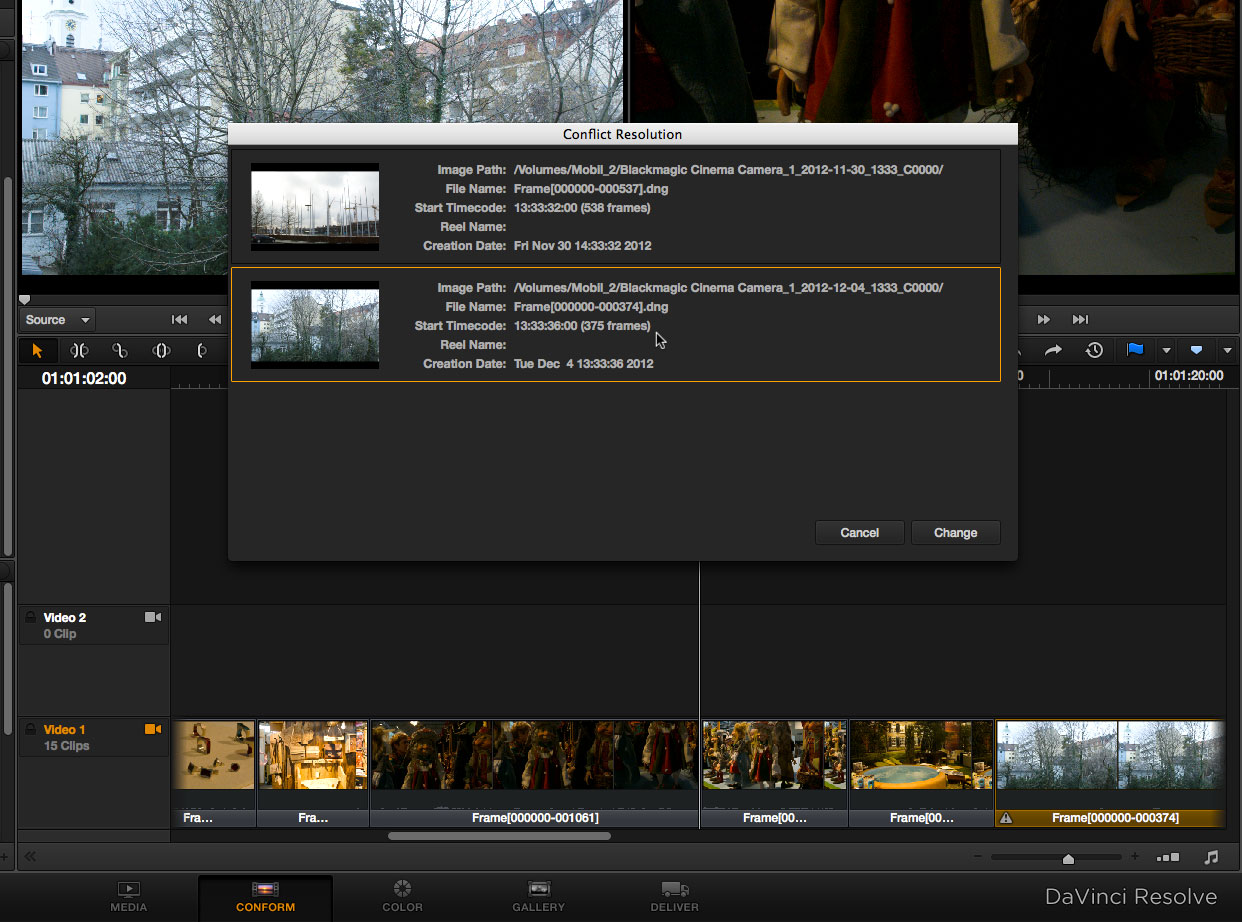
Task: Open the Source dropdown menu
Action: tap(57, 320)
